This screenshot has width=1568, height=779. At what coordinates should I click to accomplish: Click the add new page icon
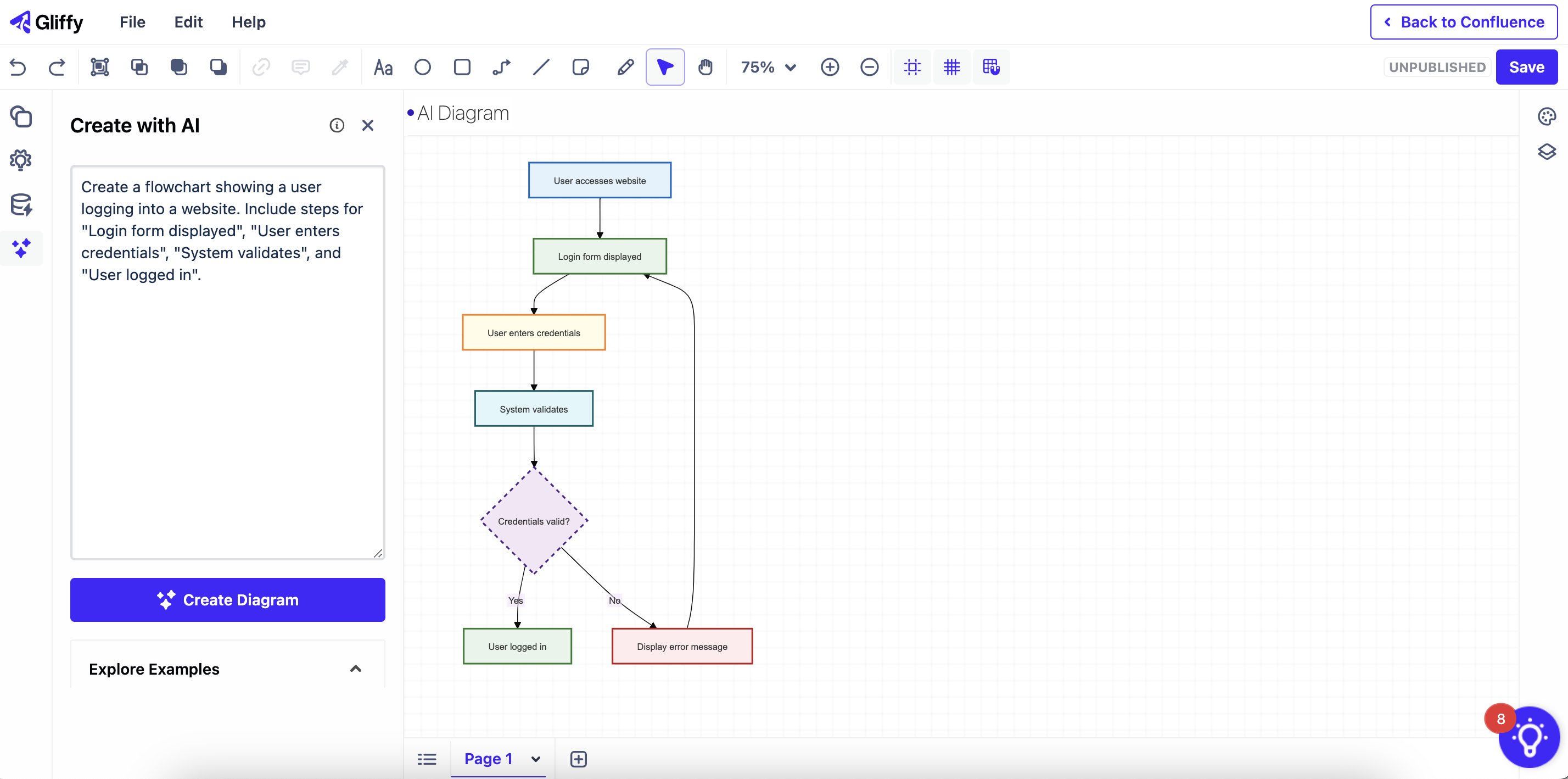578,759
